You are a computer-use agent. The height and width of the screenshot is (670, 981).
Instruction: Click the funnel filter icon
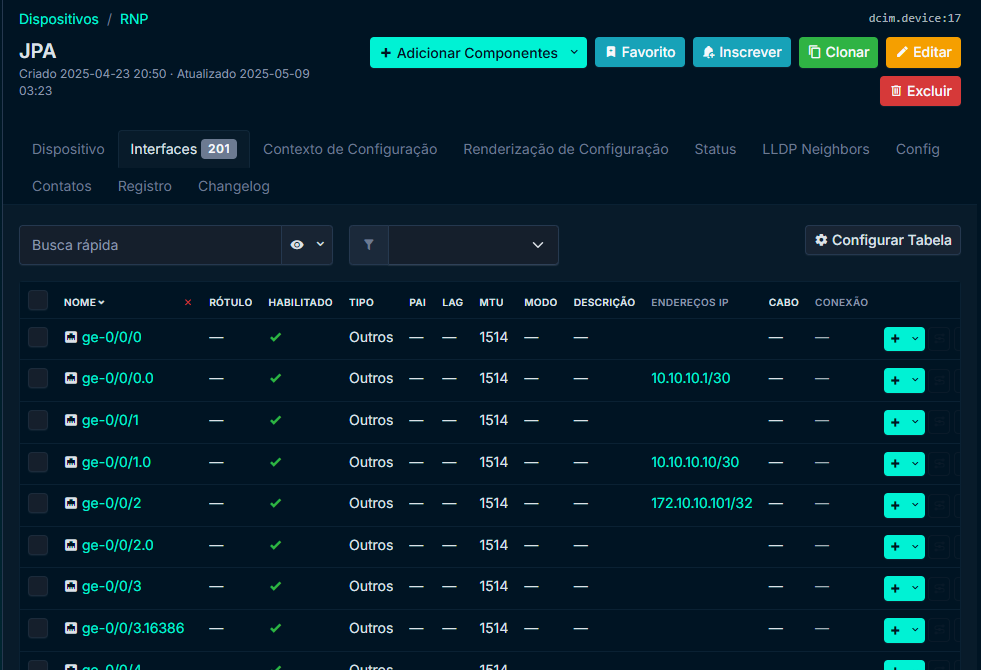point(368,245)
